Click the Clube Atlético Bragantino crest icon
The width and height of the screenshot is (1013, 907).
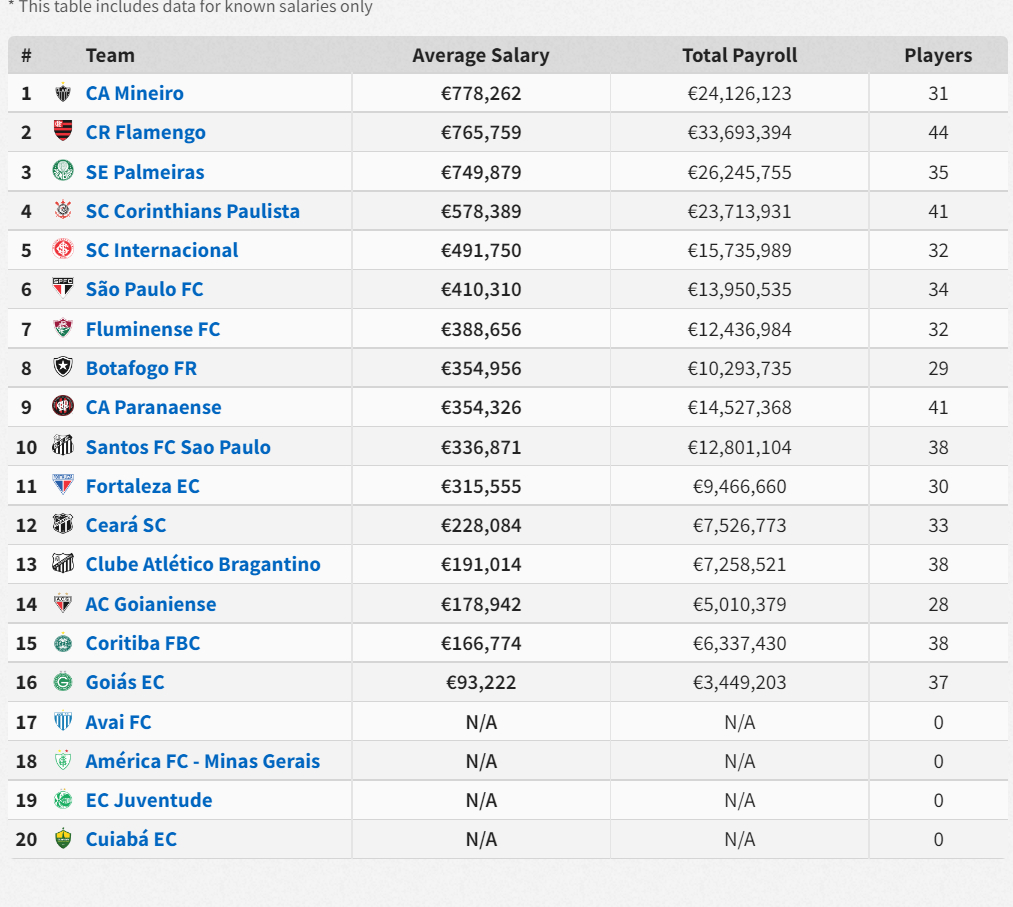[63, 564]
